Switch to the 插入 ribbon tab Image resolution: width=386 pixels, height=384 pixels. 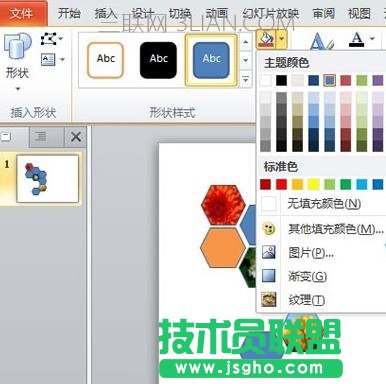coord(106,13)
